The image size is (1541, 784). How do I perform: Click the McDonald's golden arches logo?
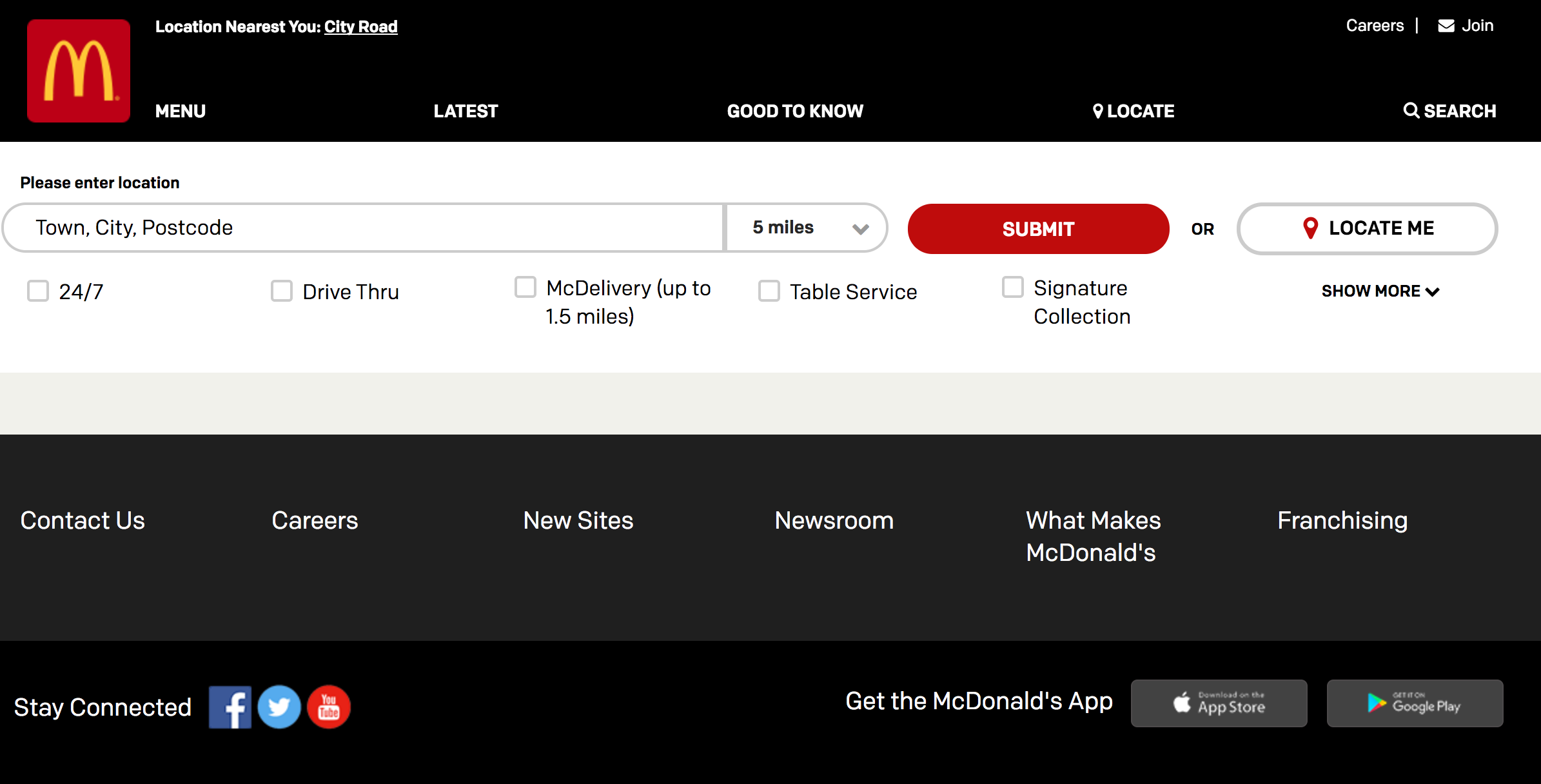(x=79, y=71)
